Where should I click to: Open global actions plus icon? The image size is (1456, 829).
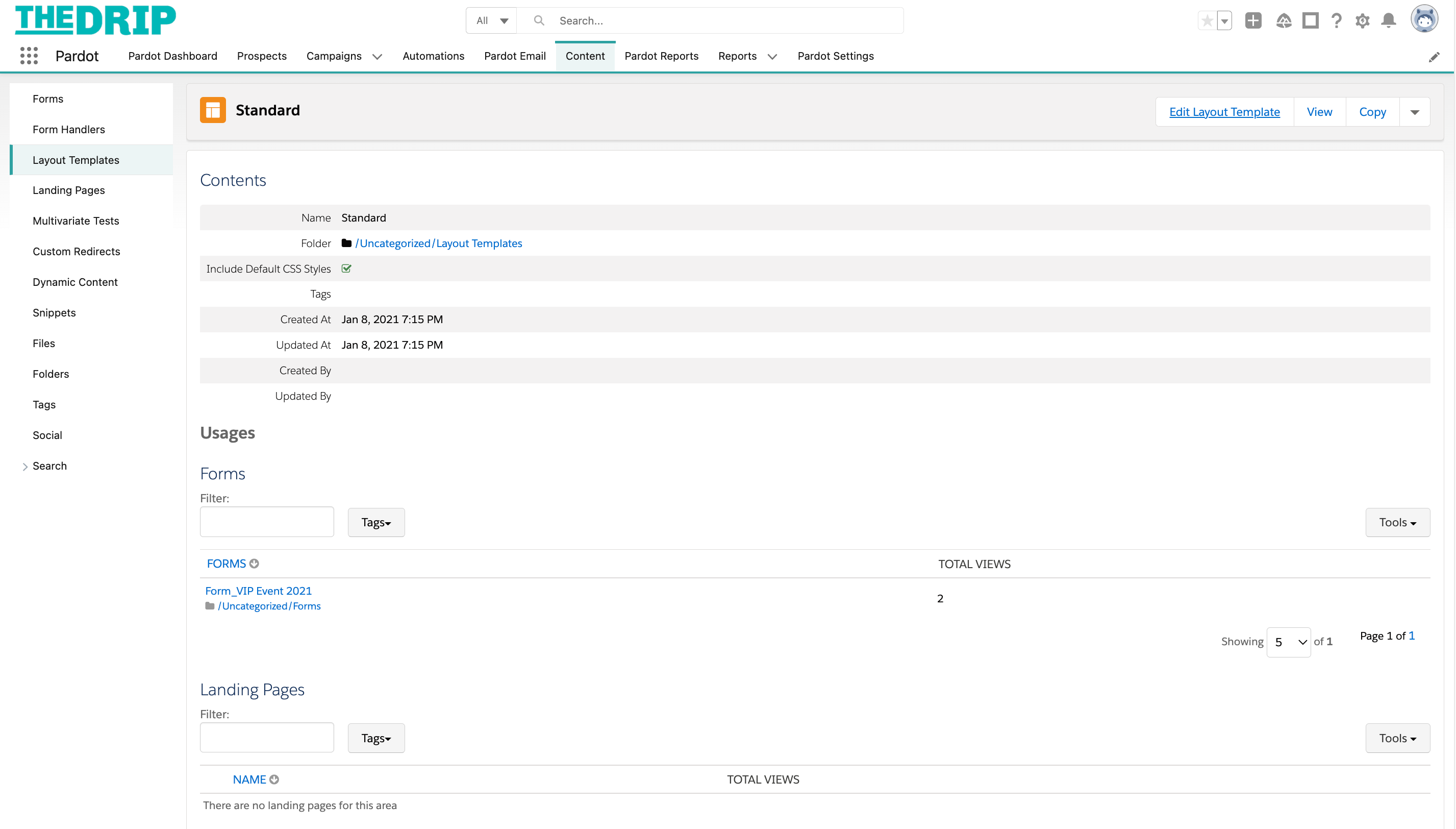1253,21
